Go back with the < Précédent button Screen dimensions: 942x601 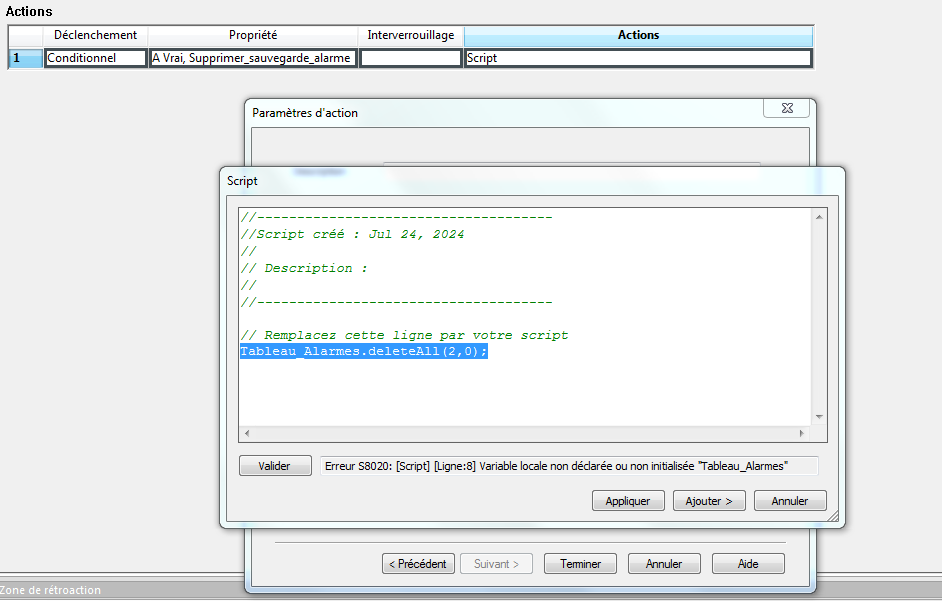[x=419, y=564]
